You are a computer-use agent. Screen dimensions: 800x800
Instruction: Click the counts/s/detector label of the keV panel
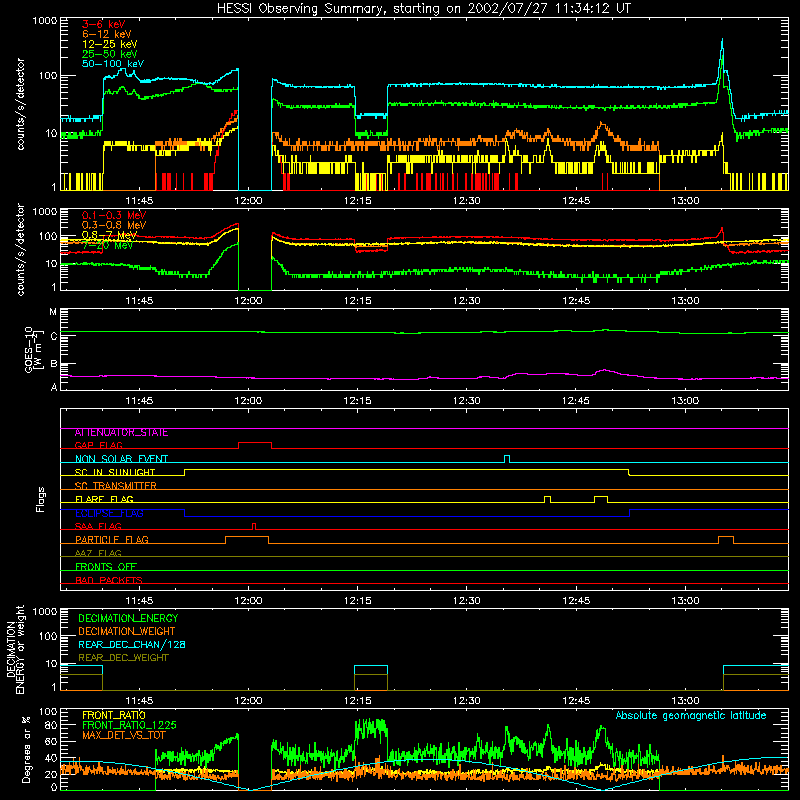[20, 104]
